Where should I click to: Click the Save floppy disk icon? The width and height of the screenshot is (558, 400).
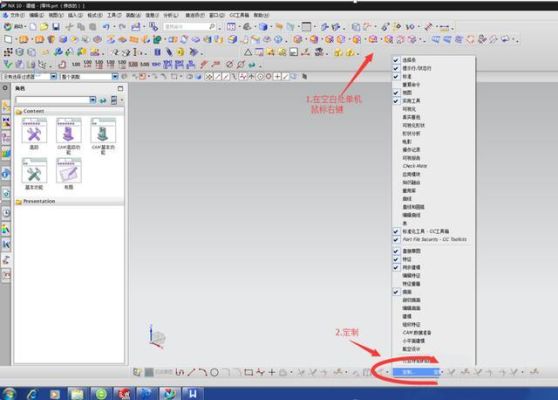(x=56, y=27)
